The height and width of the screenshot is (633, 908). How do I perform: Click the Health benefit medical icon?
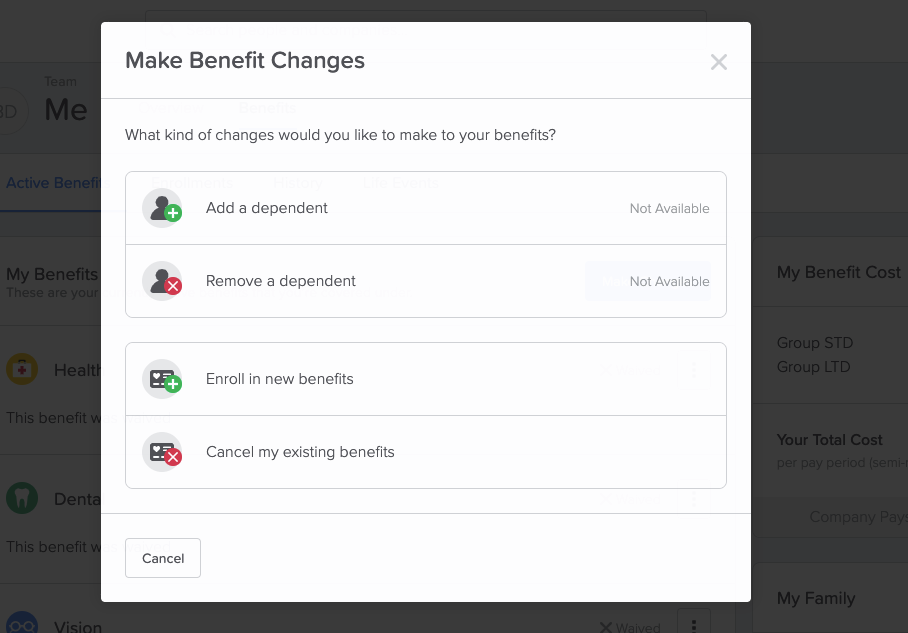(22, 369)
